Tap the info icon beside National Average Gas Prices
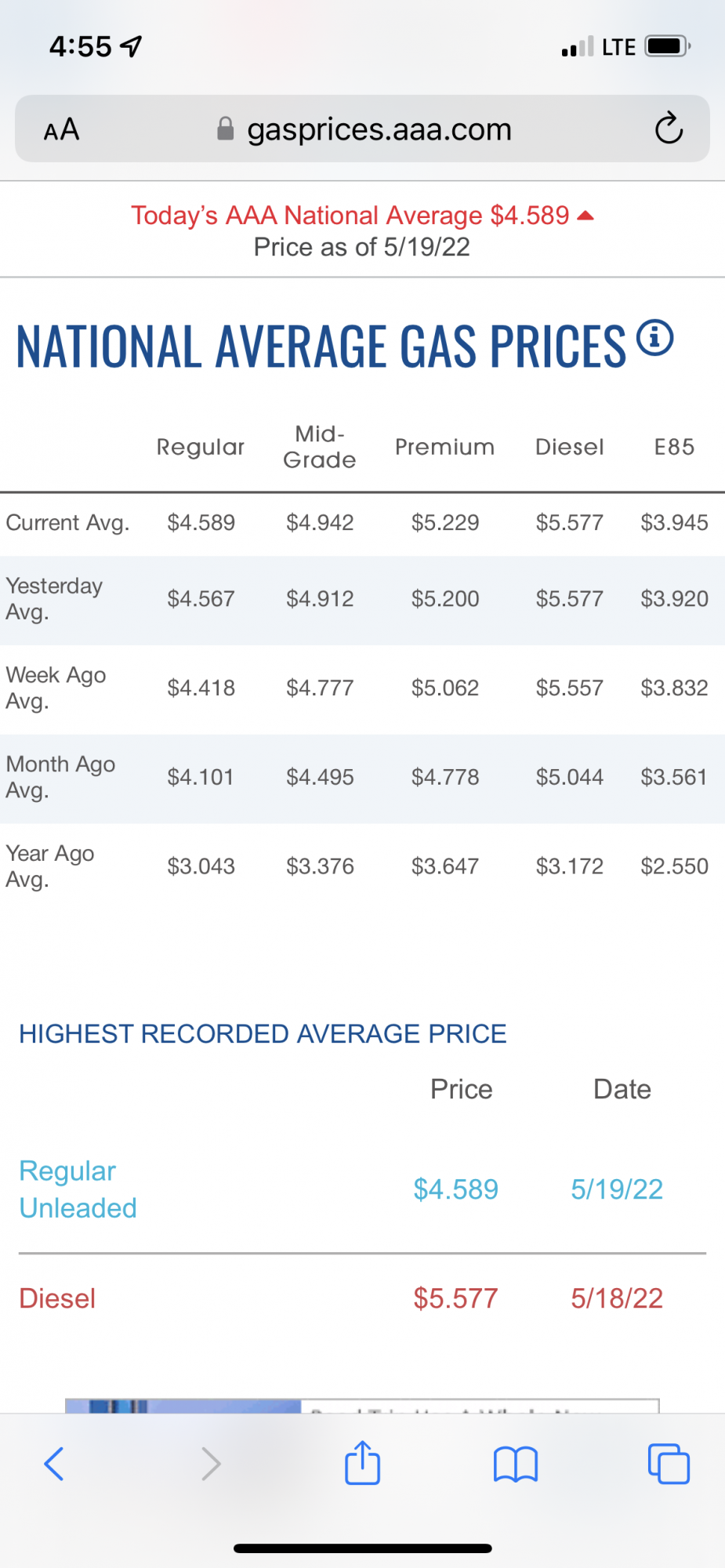725x1568 pixels. (654, 338)
